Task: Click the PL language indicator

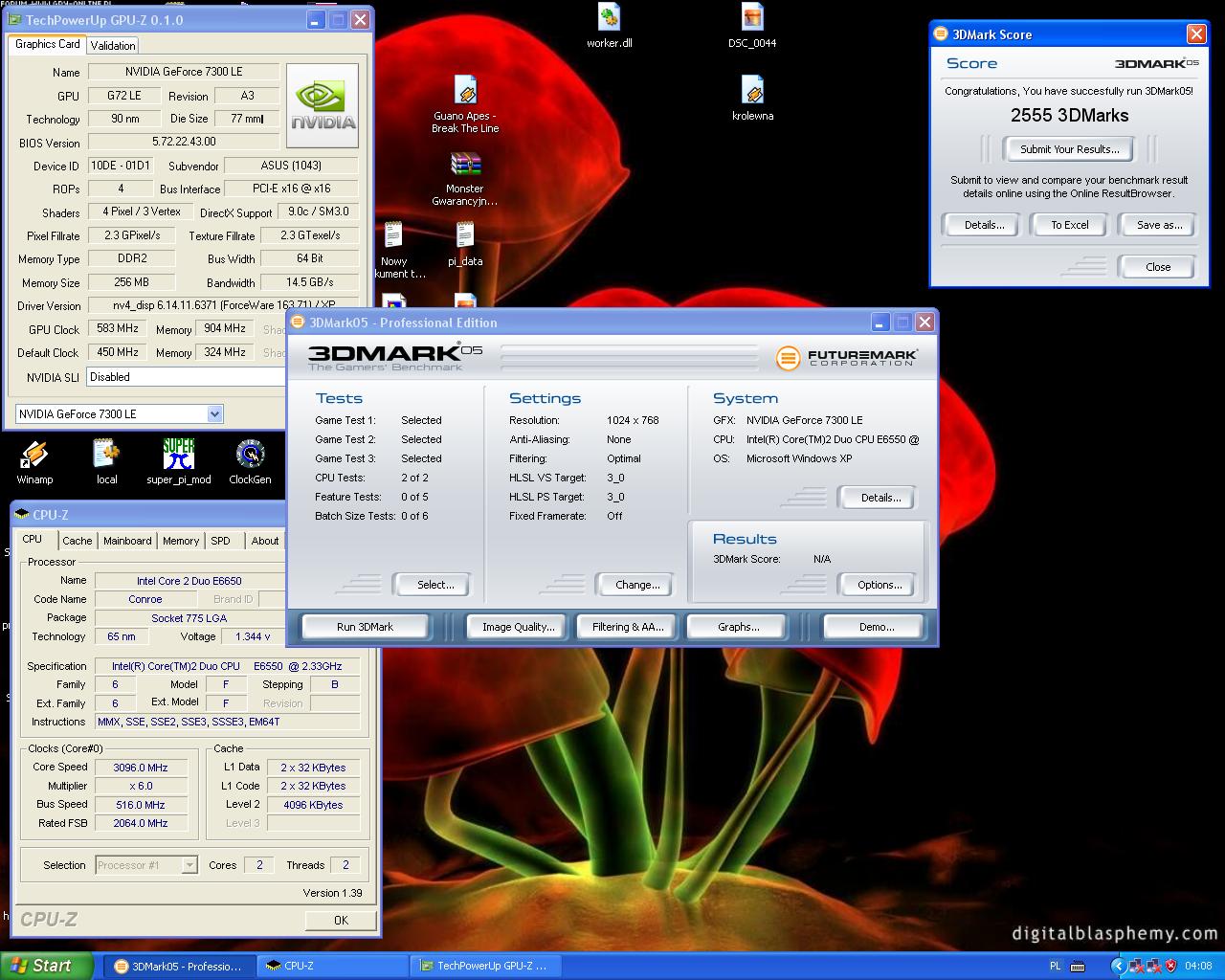Action: click(x=1055, y=966)
